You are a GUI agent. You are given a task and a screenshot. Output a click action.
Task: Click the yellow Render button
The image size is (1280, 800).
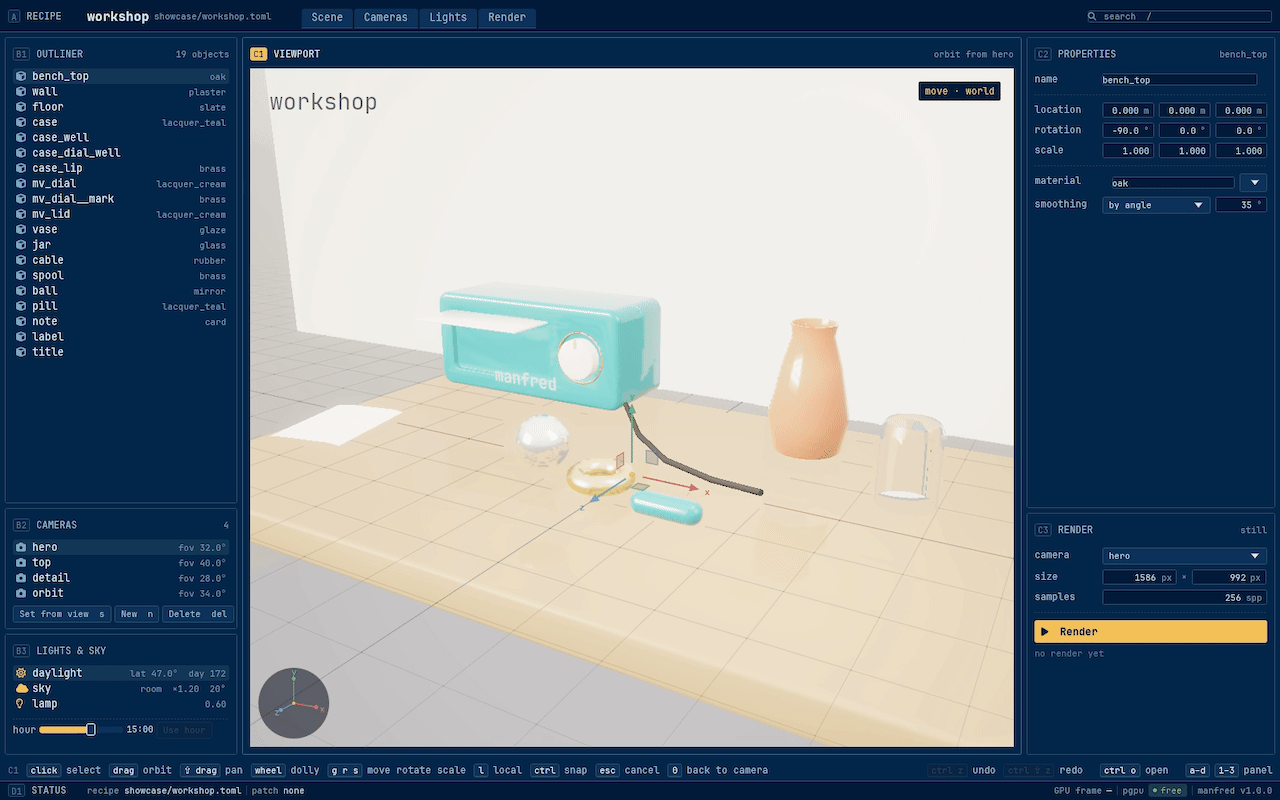[x=1150, y=632]
